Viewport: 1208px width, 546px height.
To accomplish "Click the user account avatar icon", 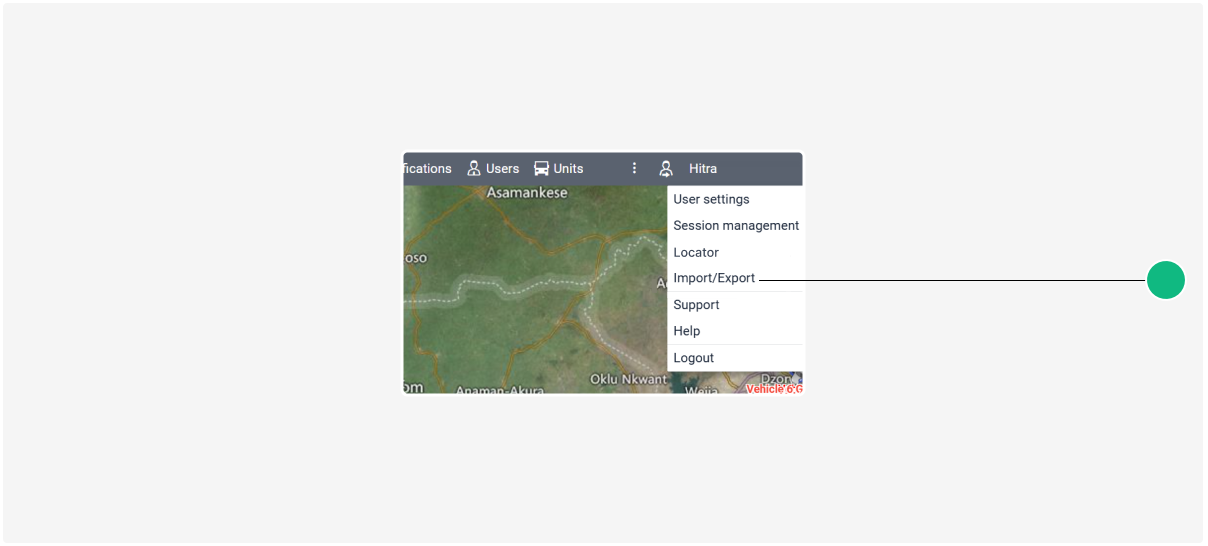I will click(666, 168).
